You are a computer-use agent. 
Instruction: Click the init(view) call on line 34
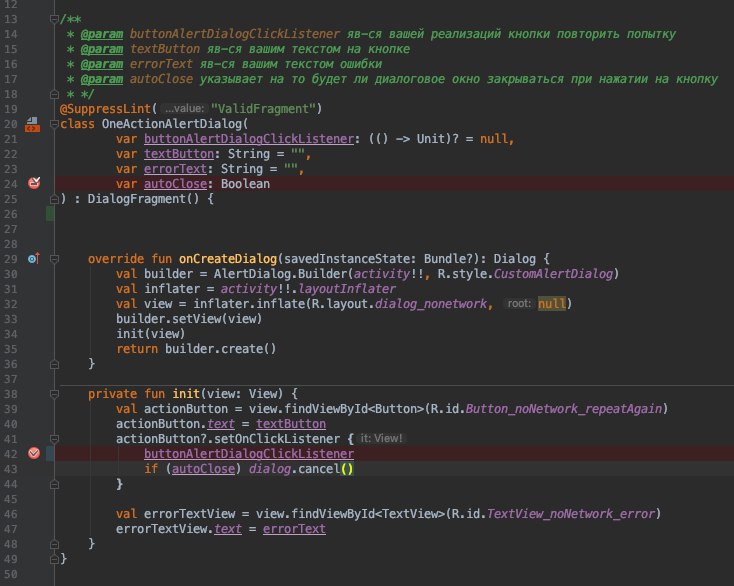tap(151, 334)
